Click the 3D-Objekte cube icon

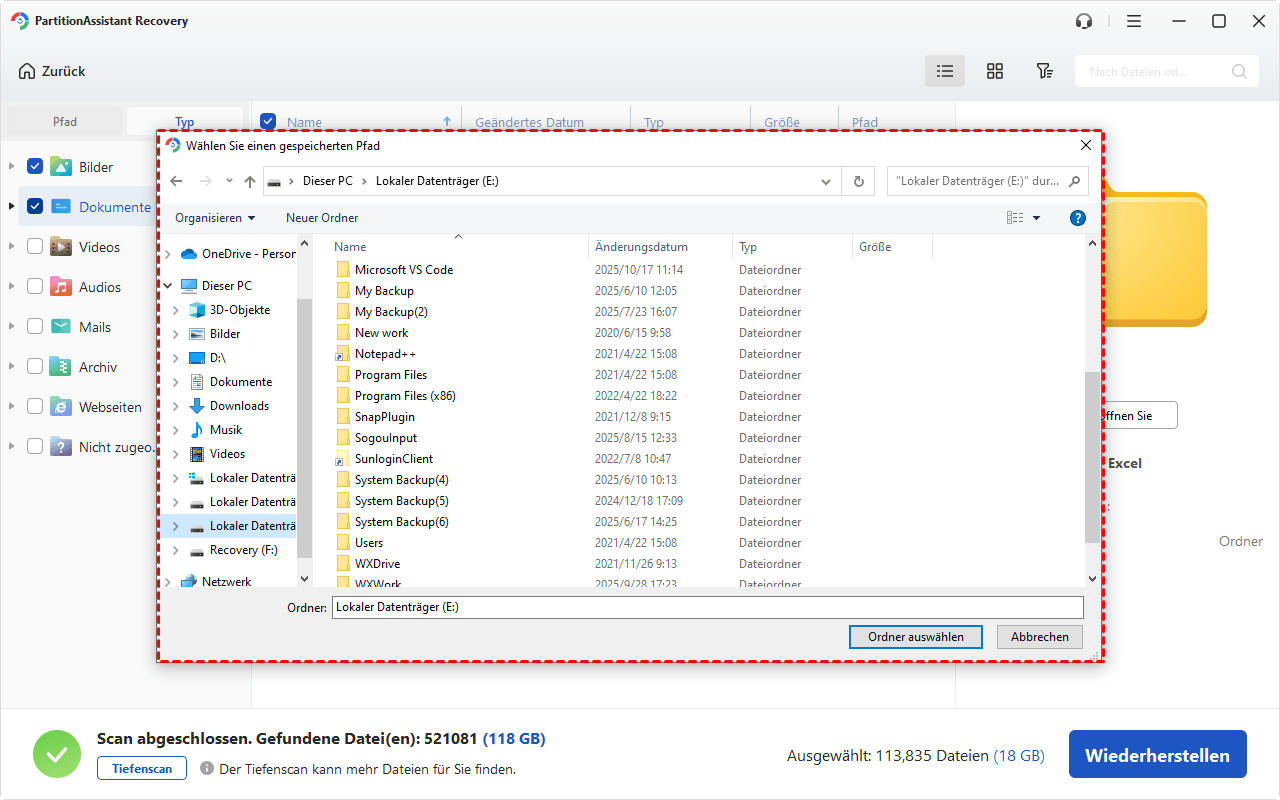tap(197, 310)
